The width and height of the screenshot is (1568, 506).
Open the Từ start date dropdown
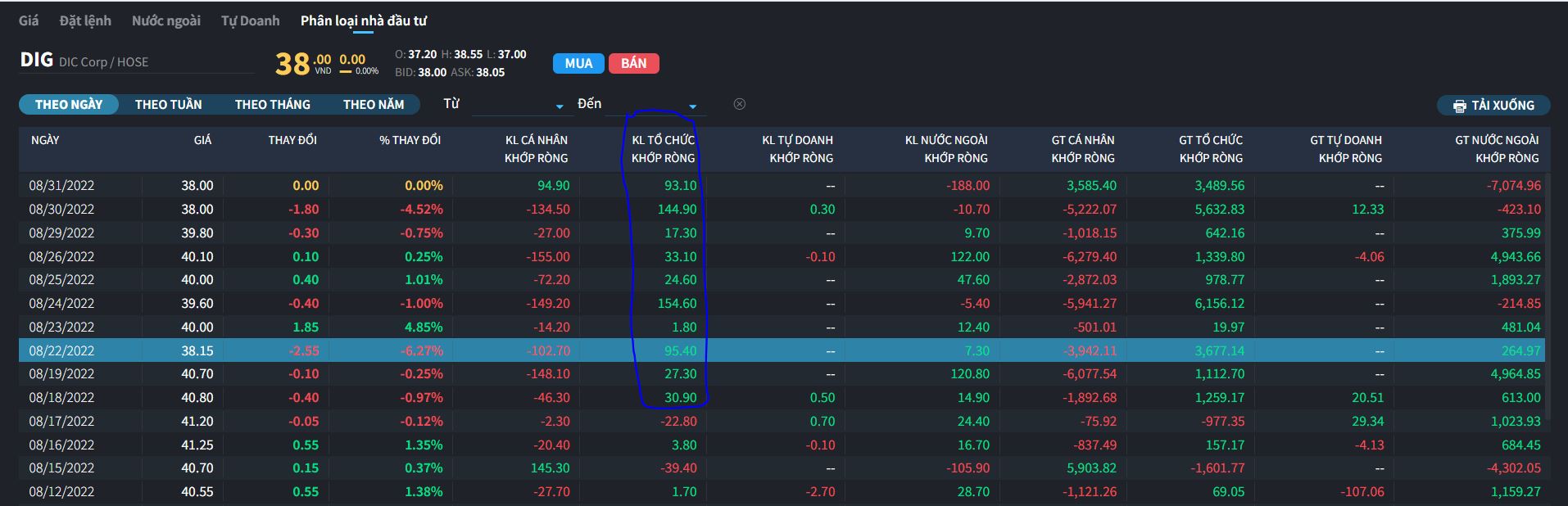click(x=518, y=106)
